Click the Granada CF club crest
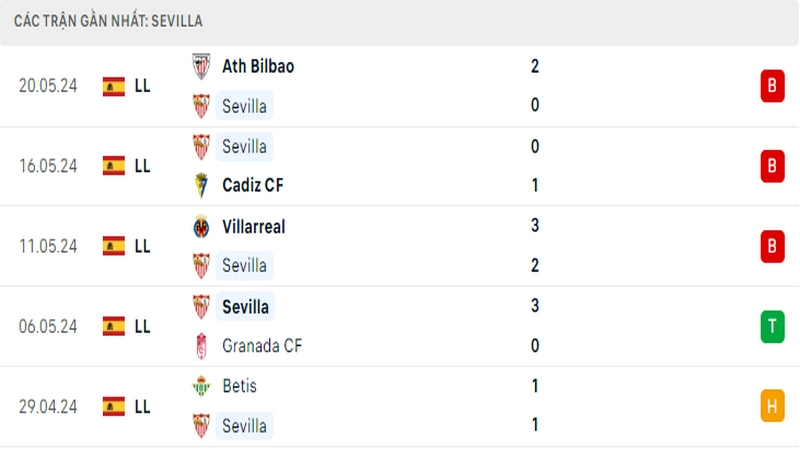The height and width of the screenshot is (450, 800). point(201,345)
